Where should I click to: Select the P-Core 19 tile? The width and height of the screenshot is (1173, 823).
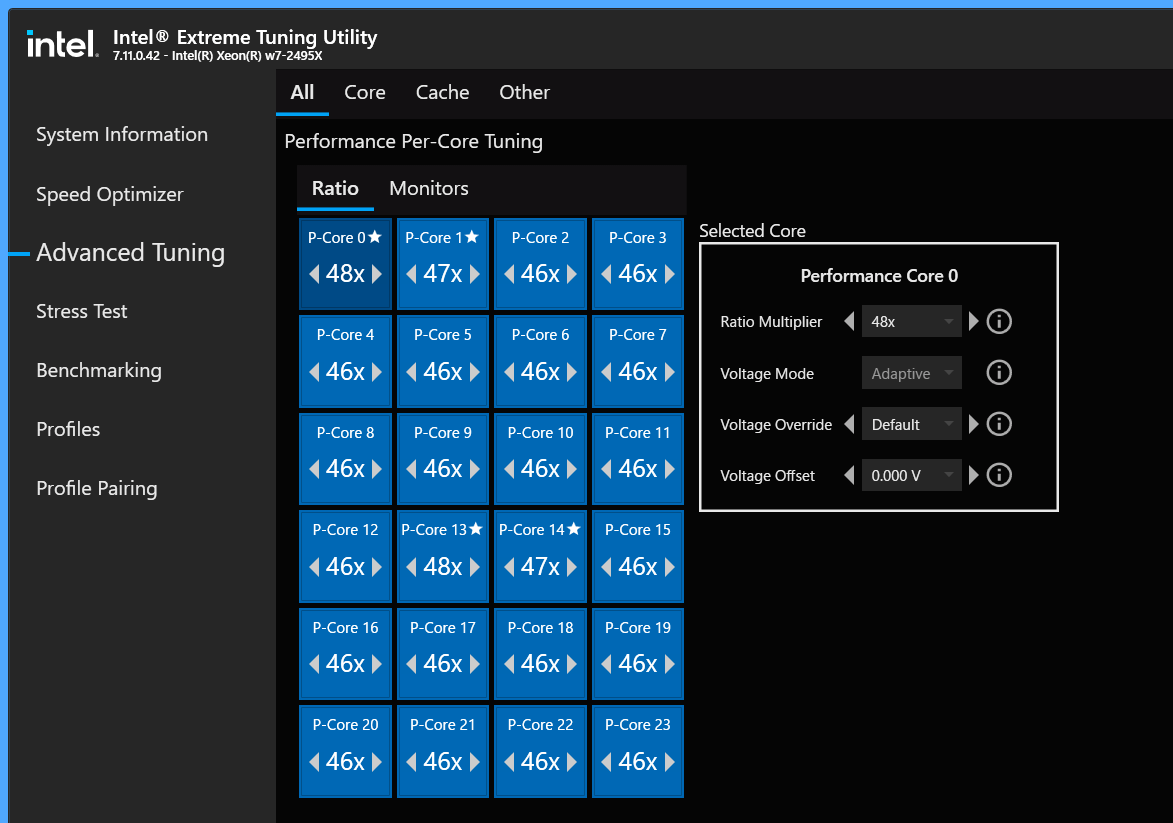click(638, 654)
